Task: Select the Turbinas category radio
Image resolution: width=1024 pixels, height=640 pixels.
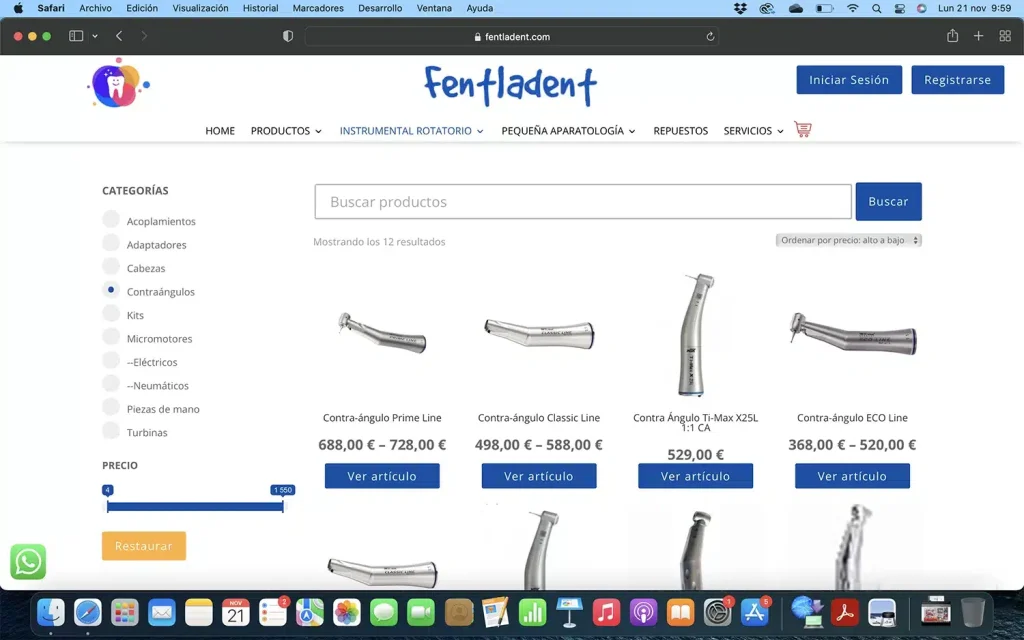Action: [111, 430]
